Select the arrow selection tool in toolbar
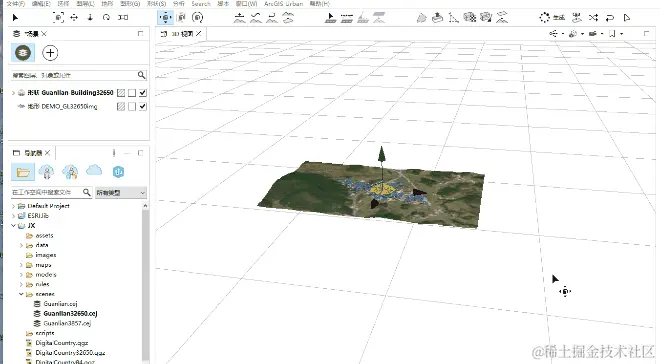 click(x=15, y=18)
